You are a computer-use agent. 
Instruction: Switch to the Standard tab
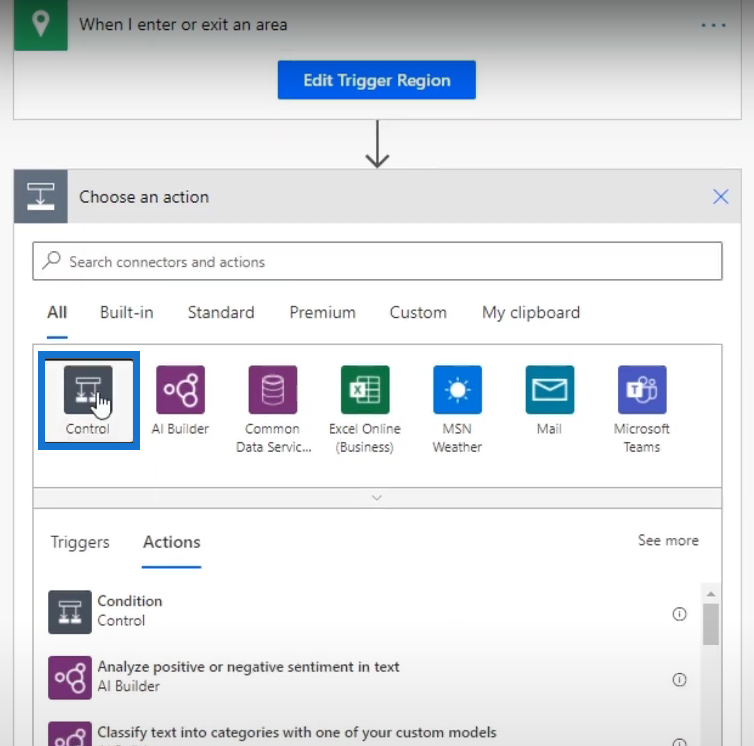(221, 313)
